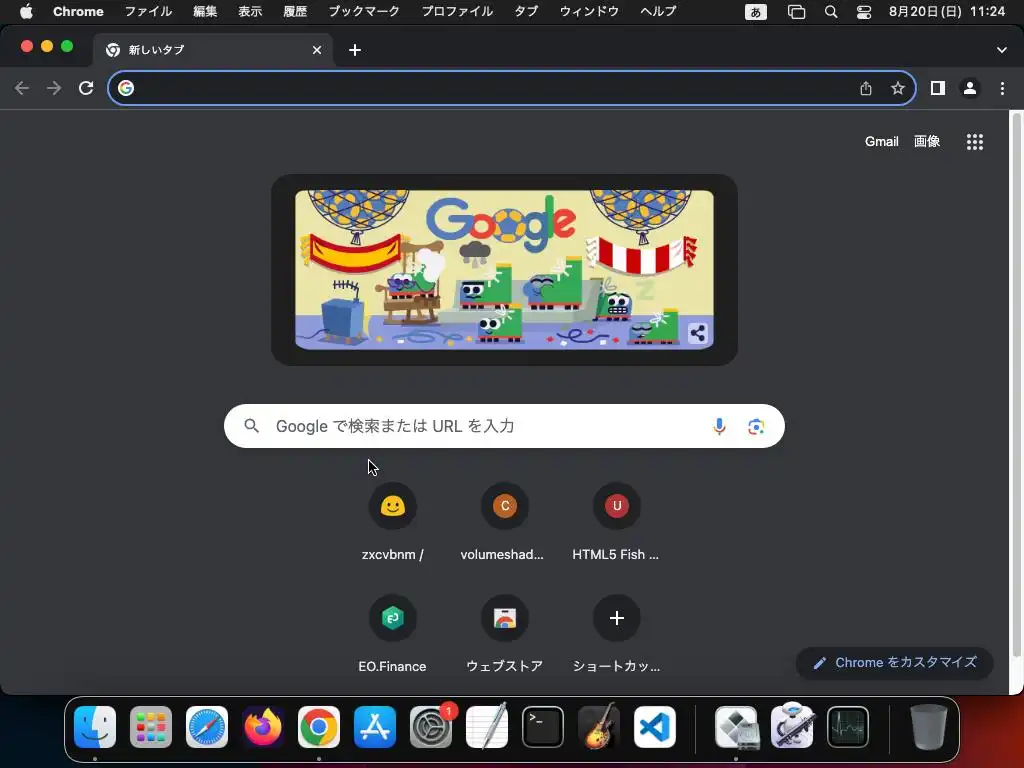Open the ウィンドウ menu
Viewport: 1024px width, 768px height.
[x=589, y=11]
